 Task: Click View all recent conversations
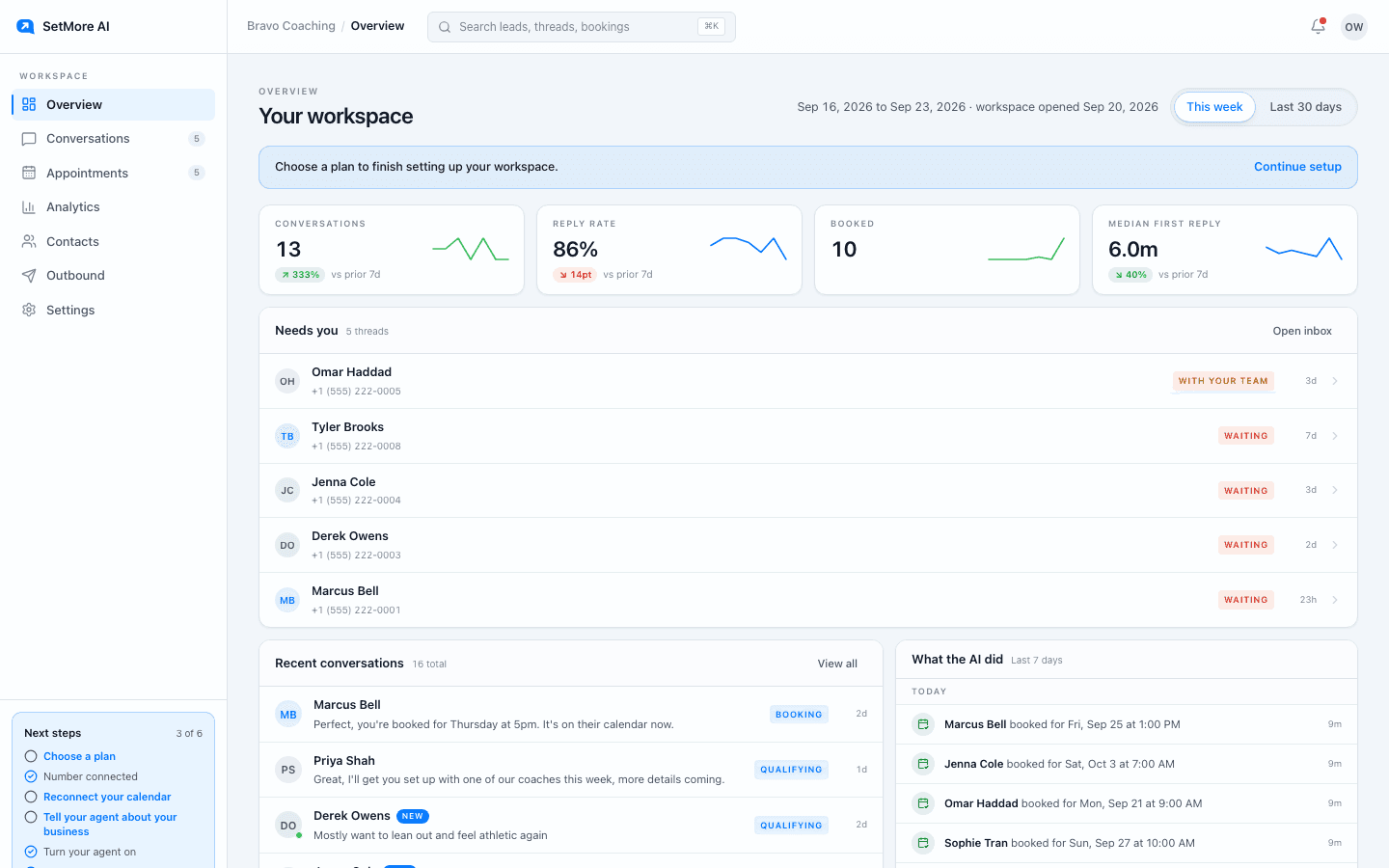pyautogui.click(x=837, y=664)
